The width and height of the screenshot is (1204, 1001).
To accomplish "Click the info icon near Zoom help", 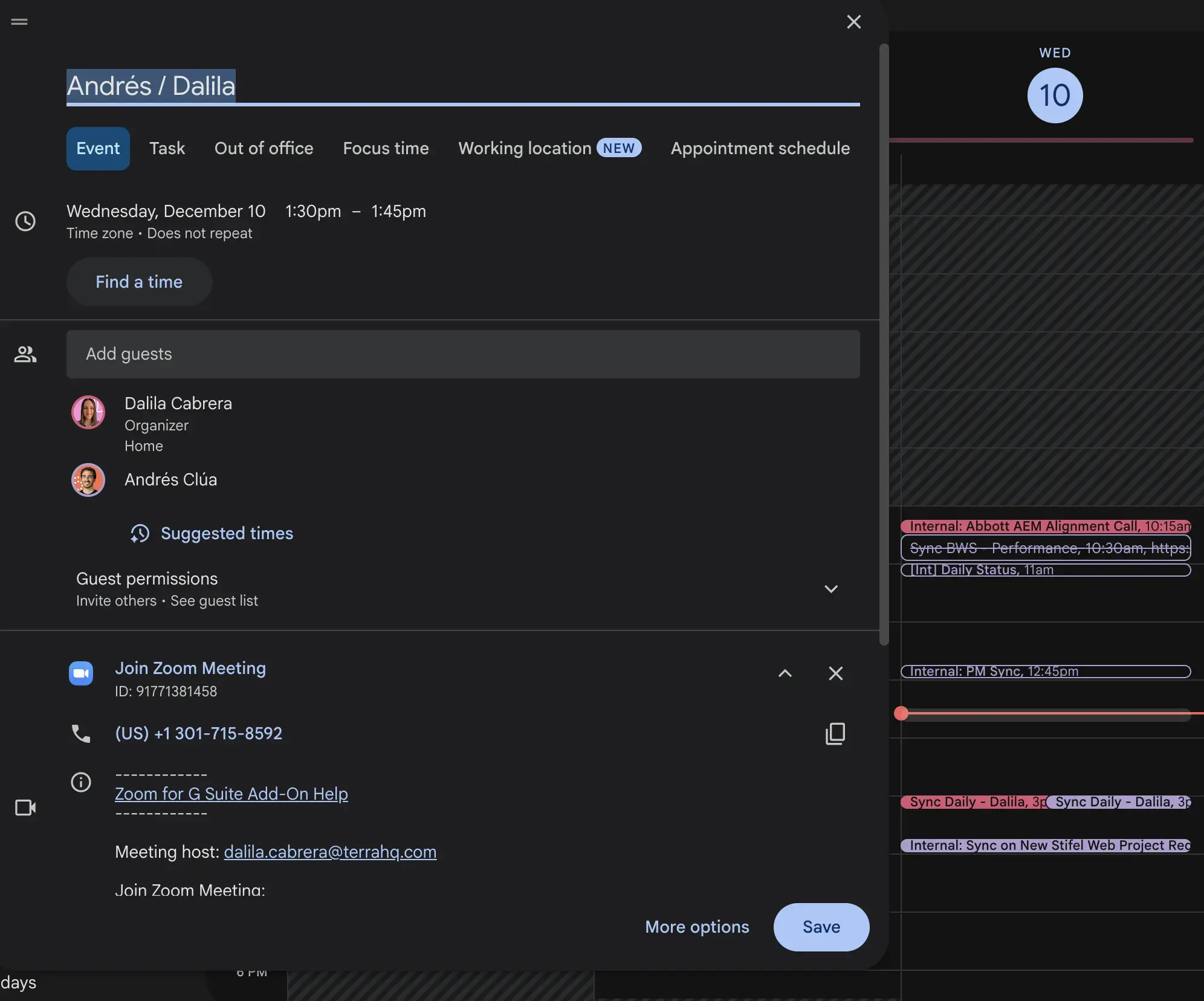I will pos(81,782).
